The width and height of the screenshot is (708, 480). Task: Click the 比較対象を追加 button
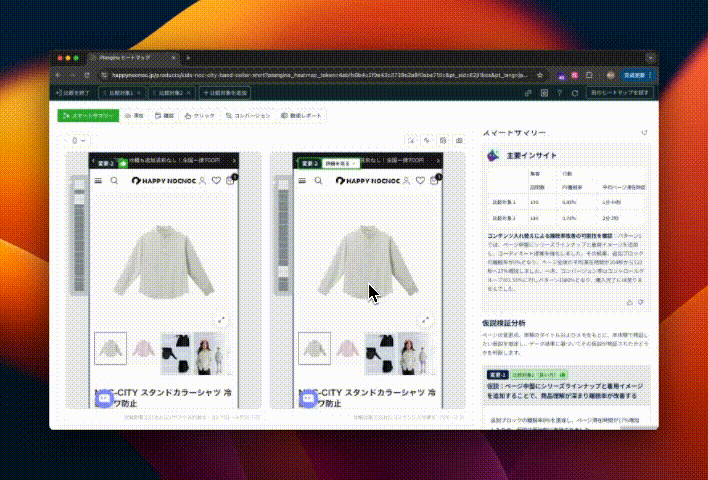226,92
